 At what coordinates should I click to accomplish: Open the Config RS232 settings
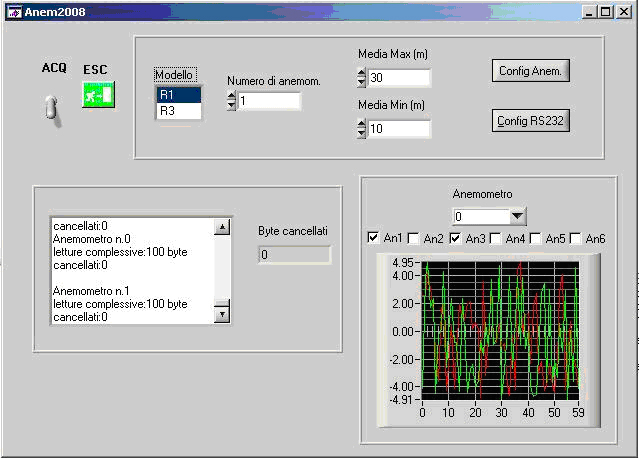point(530,121)
